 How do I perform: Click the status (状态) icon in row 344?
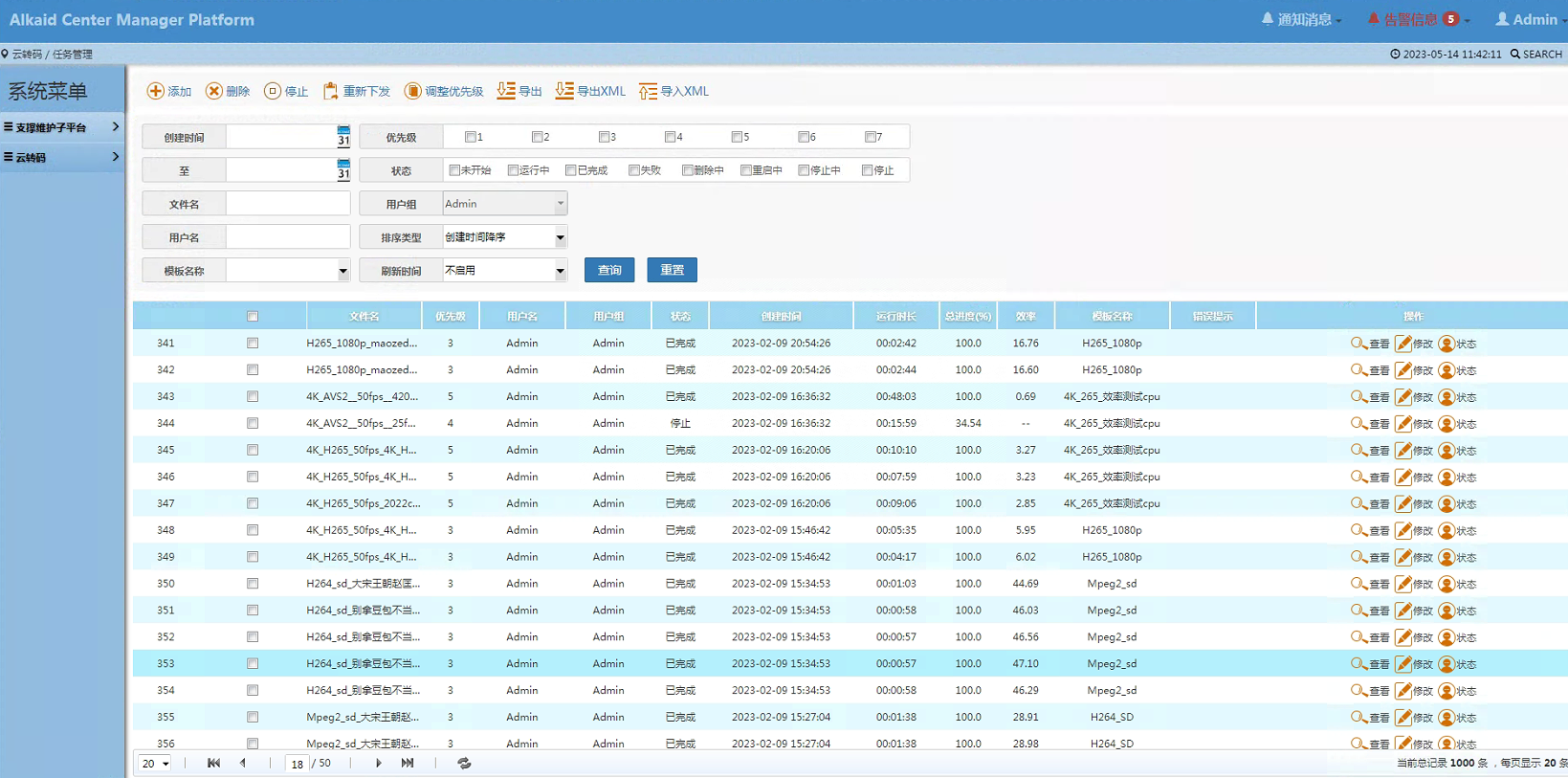click(1447, 423)
